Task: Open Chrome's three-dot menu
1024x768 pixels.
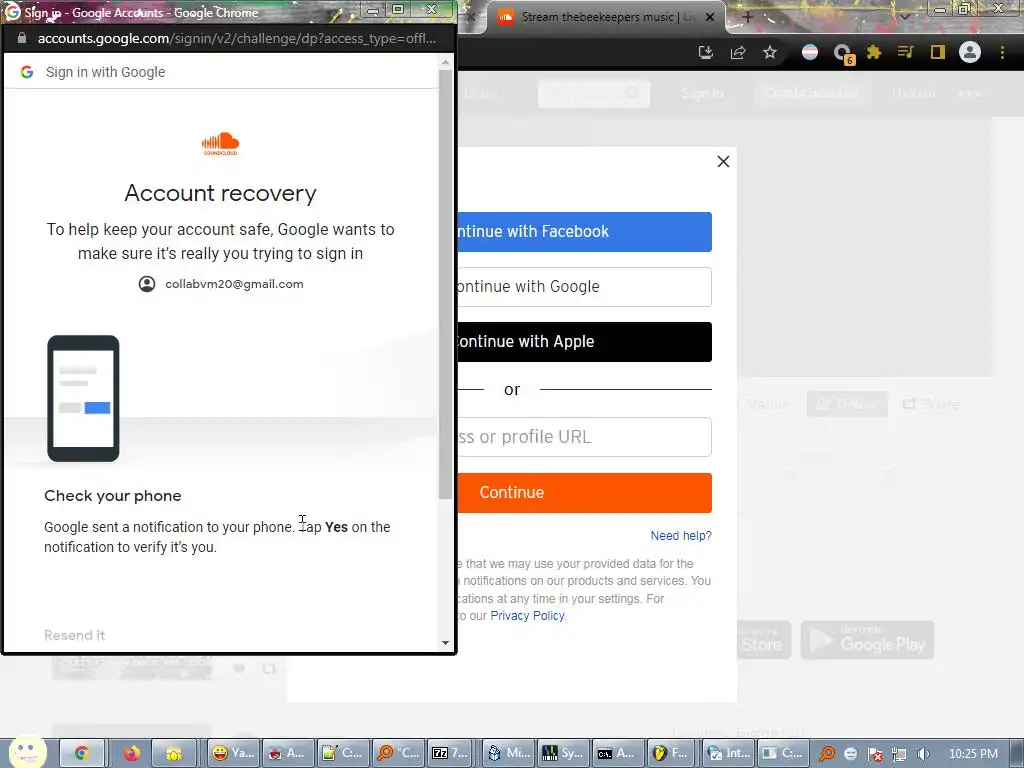Action: coord(1002,52)
